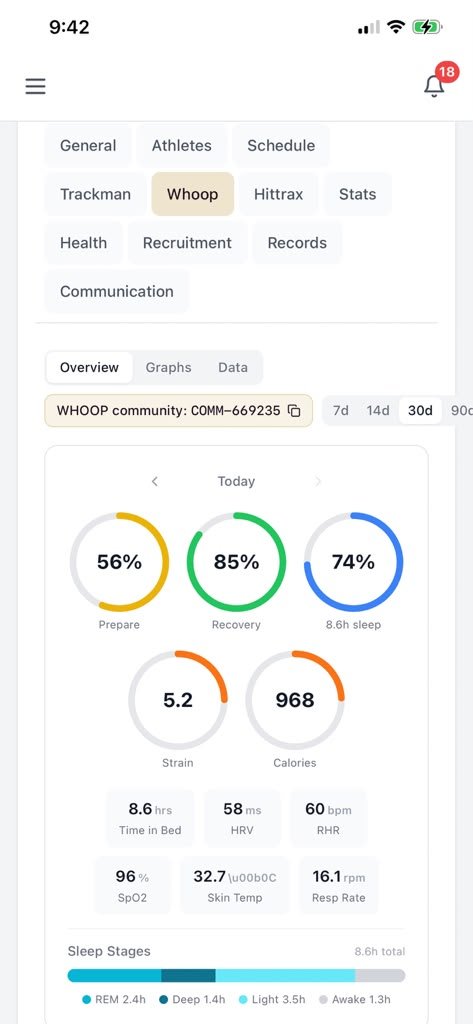Select the 7d time range
The image size is (473, 1024).
click(340, 411)
